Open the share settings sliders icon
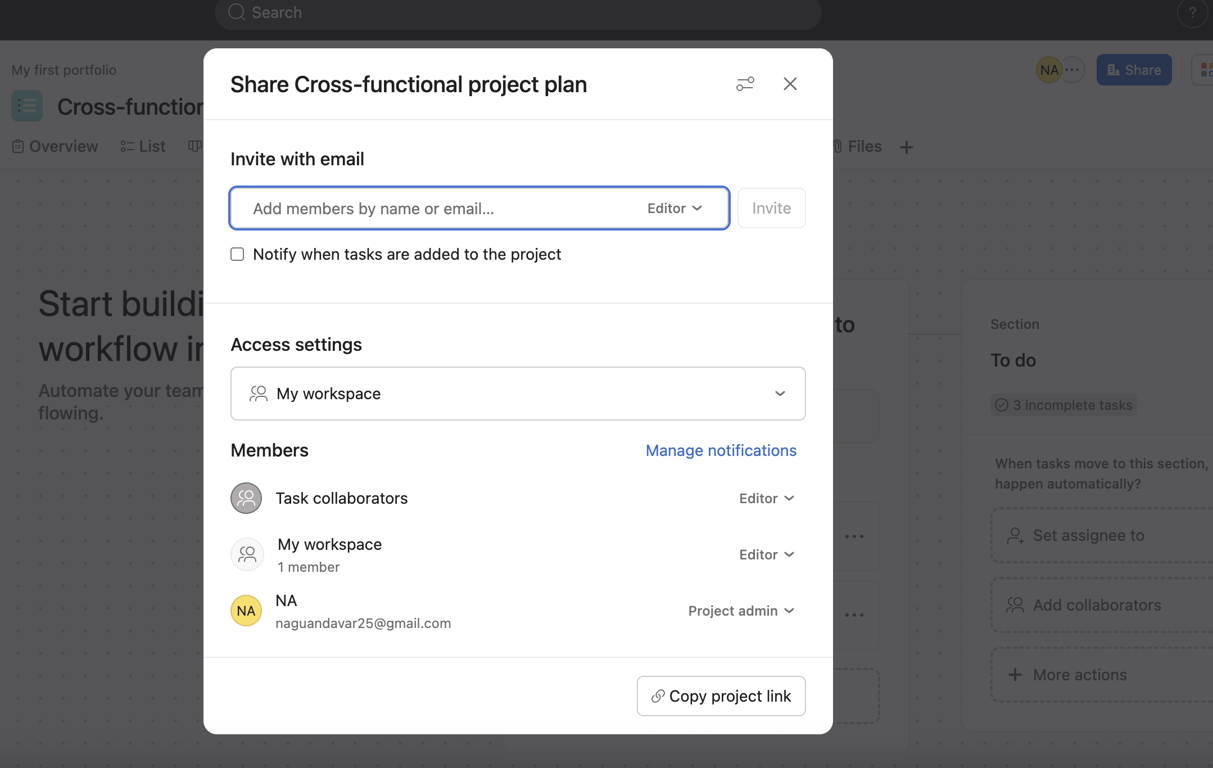Screen dimensions: 1213x768 (x=744, y=84)
